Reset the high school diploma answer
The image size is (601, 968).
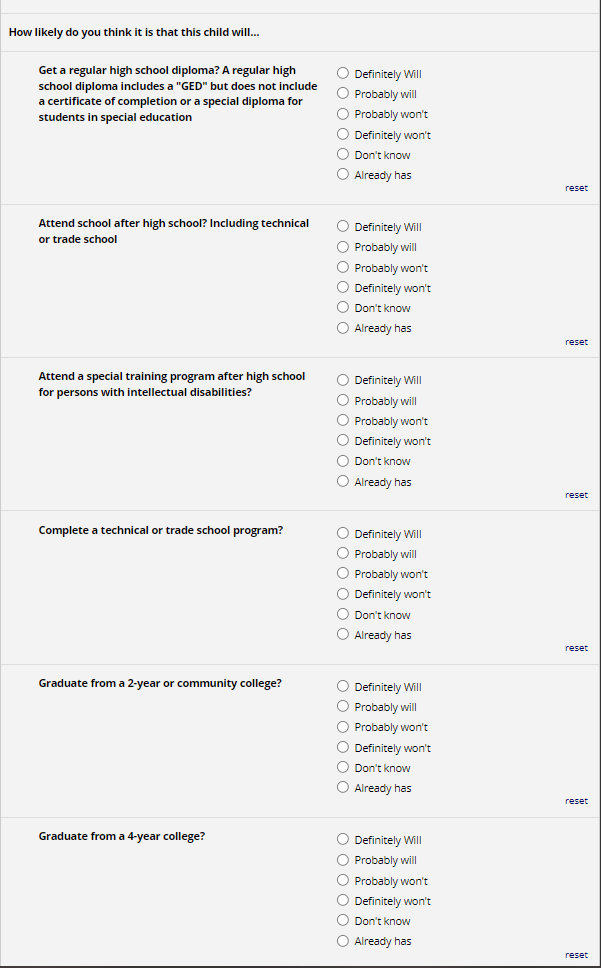(576, 188)
